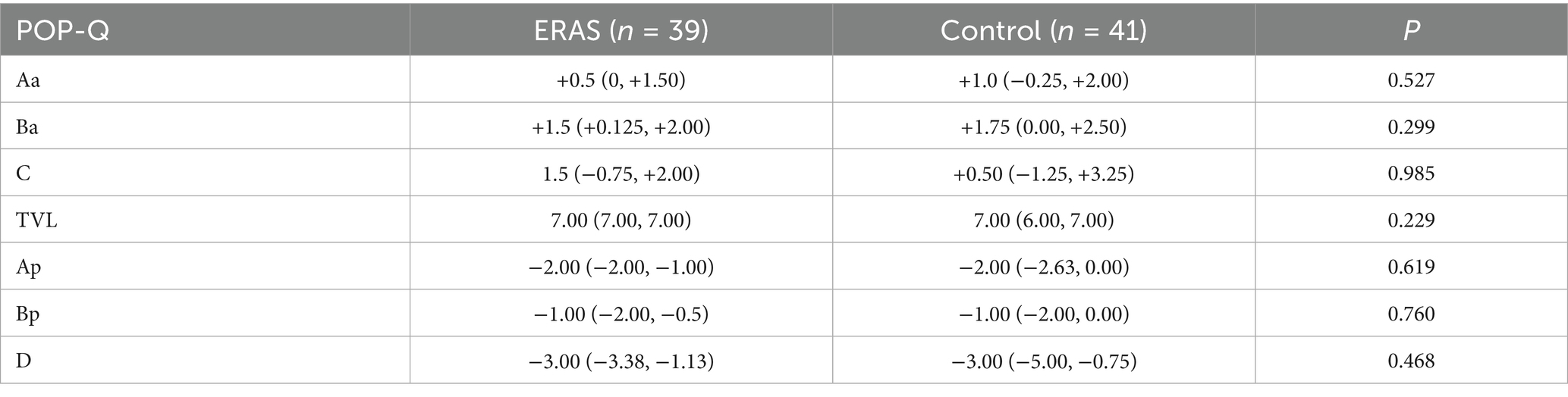This screenshot has width=1568, height=397.
Task: Select the Ap row label
Action: [x=29, y=268]
